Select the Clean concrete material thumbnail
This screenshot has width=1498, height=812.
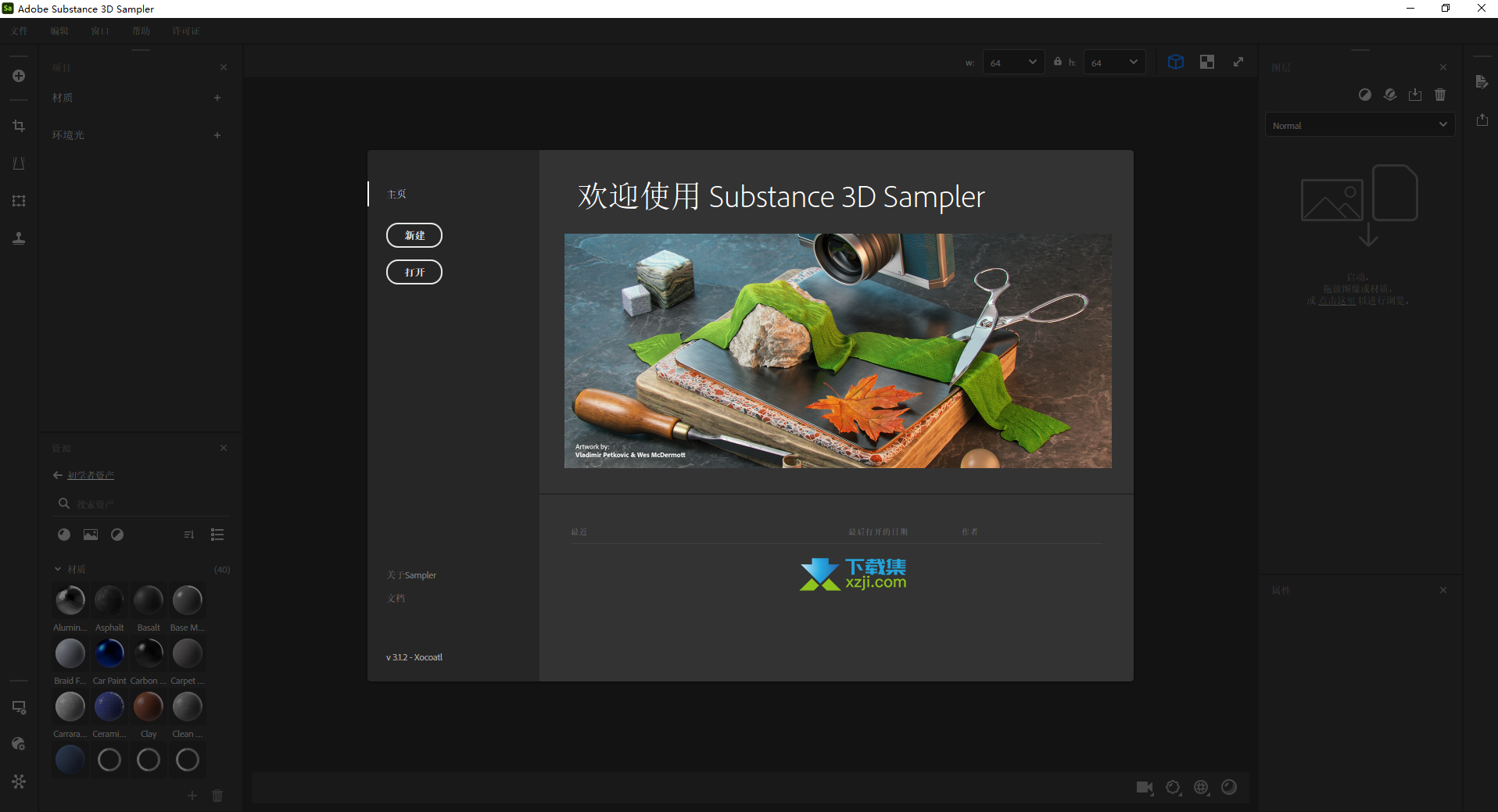point(188,706)
